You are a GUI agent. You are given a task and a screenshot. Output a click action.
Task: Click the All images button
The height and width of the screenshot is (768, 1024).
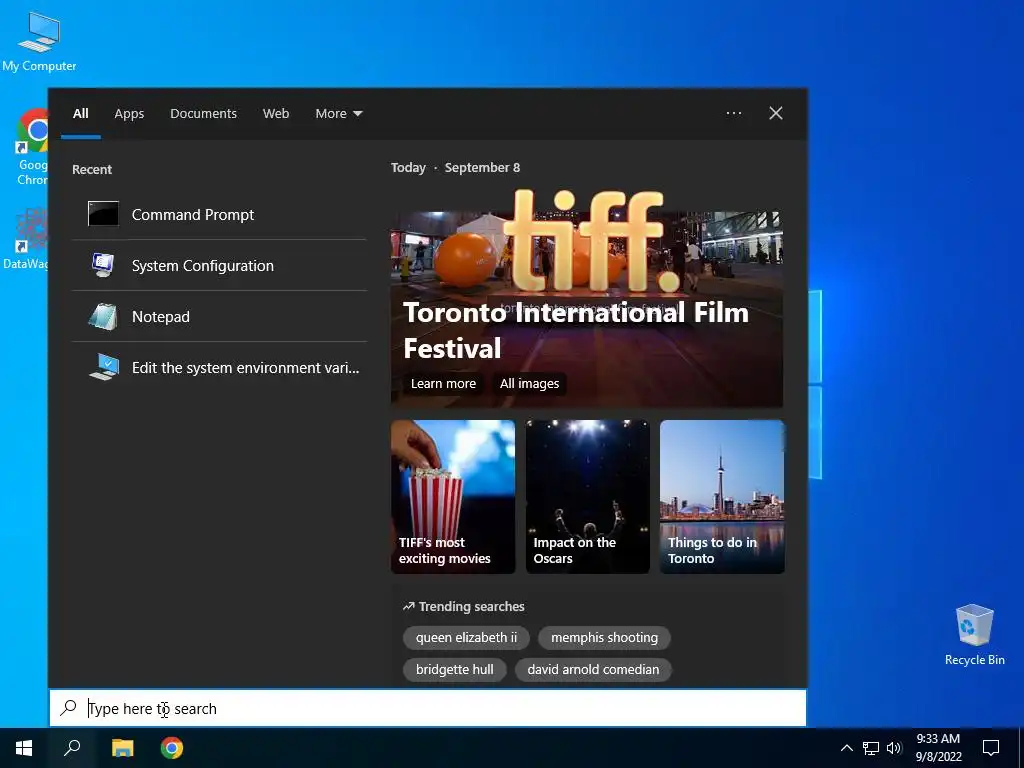(x=530, y=383)
